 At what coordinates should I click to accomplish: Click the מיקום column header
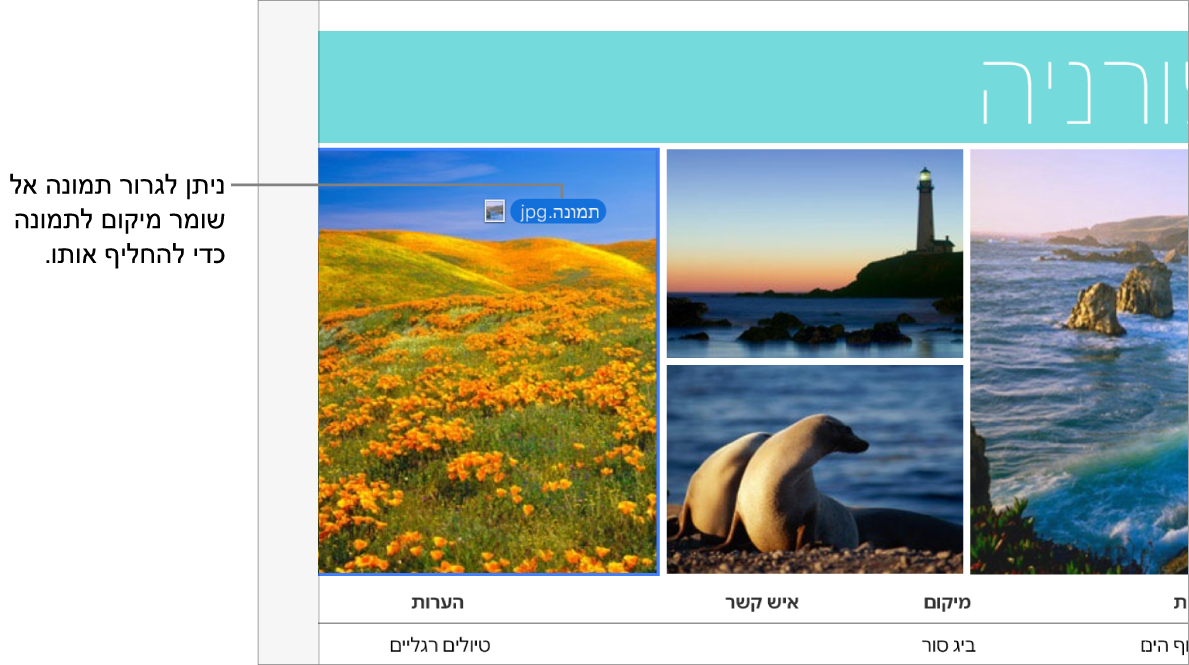(947, 603)
